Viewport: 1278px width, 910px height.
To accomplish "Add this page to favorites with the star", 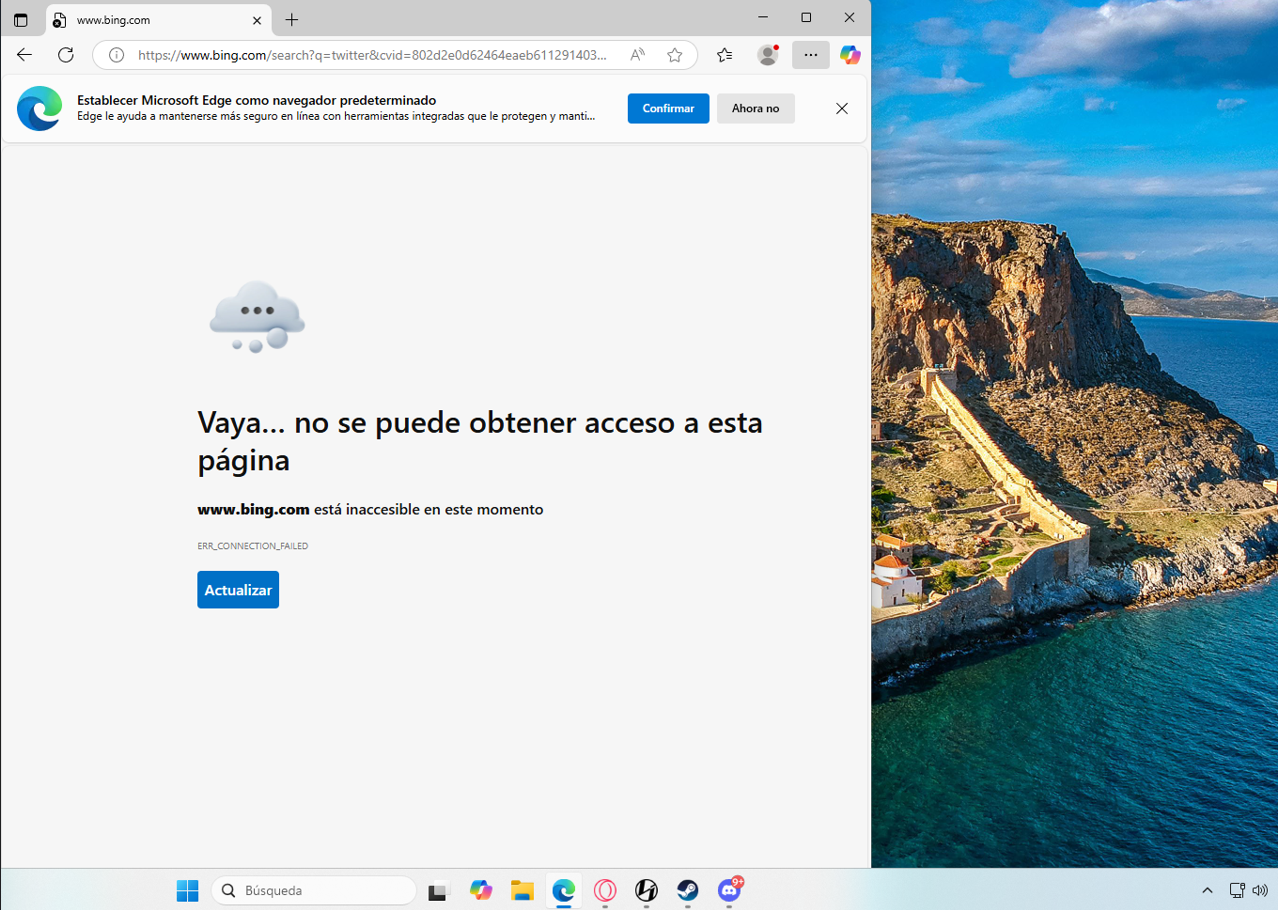I will [x=675, y=55].
